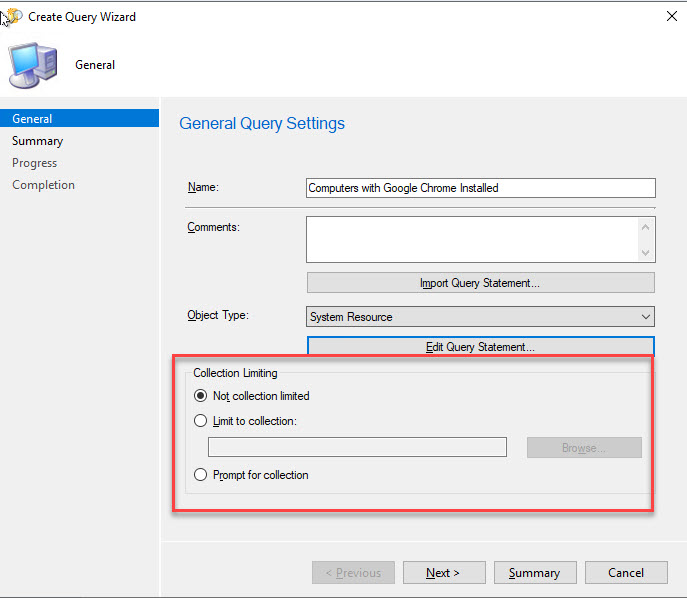Select the Completion step in sidebar
The image size is (687, 598).
pos(43,185)
